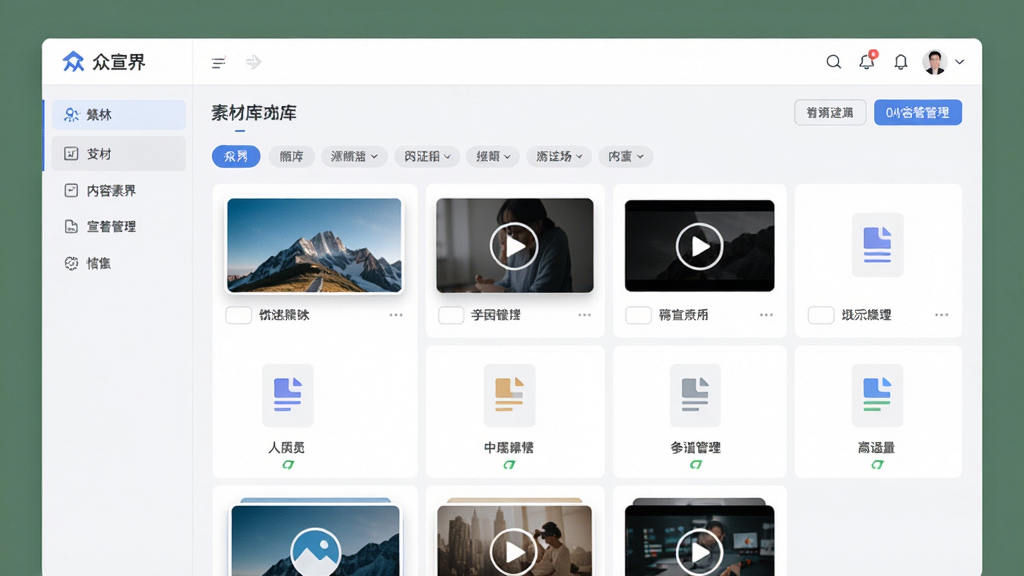Viewport: 1024px width, 576px height.
Task: Open the three-dot menu on the mountain photo card
Action: click(x=396, y=315)
